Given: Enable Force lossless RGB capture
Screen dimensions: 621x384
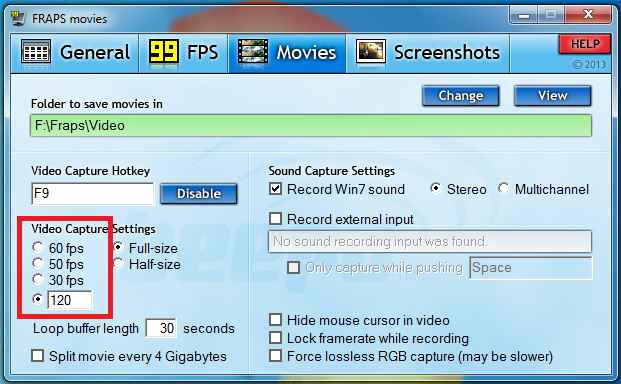Looking at the screenshot, I should click(x=276, y=355).
